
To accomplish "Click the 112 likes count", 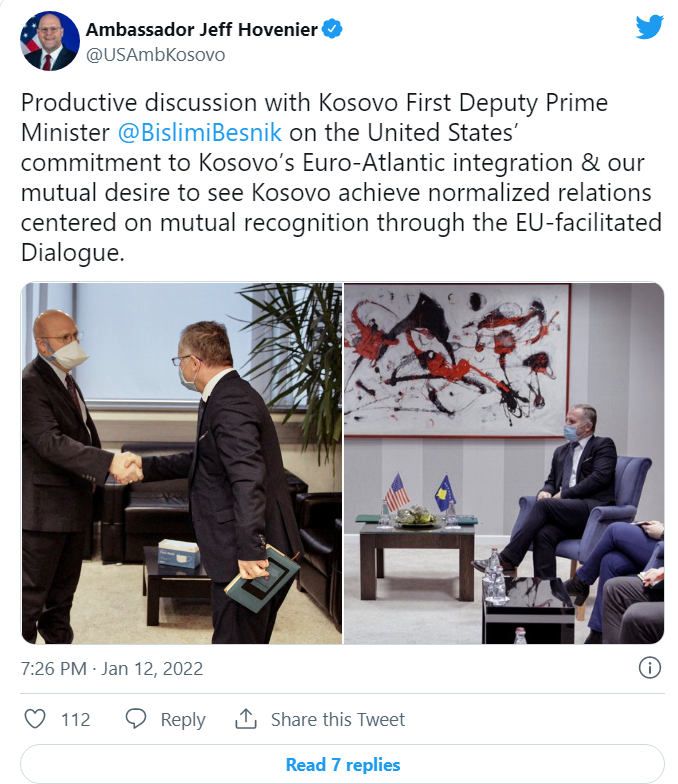I will (x=76, y=719).
